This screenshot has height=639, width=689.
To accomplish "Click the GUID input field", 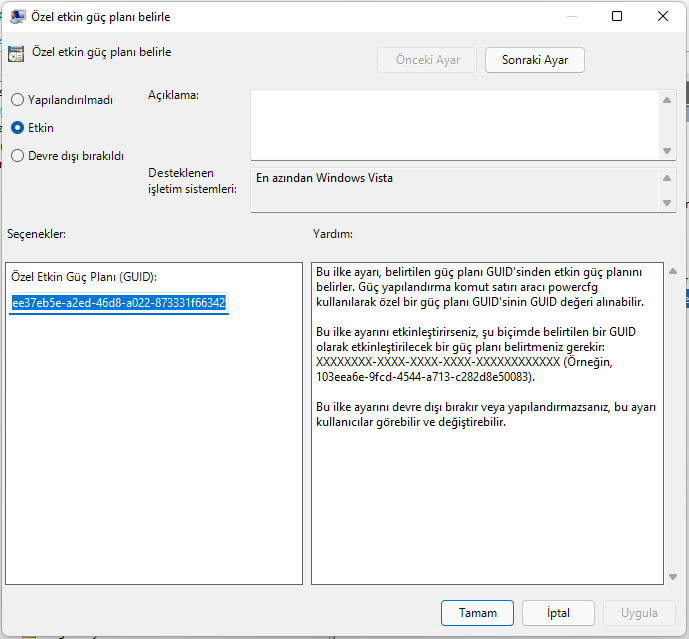I will 119,303.
